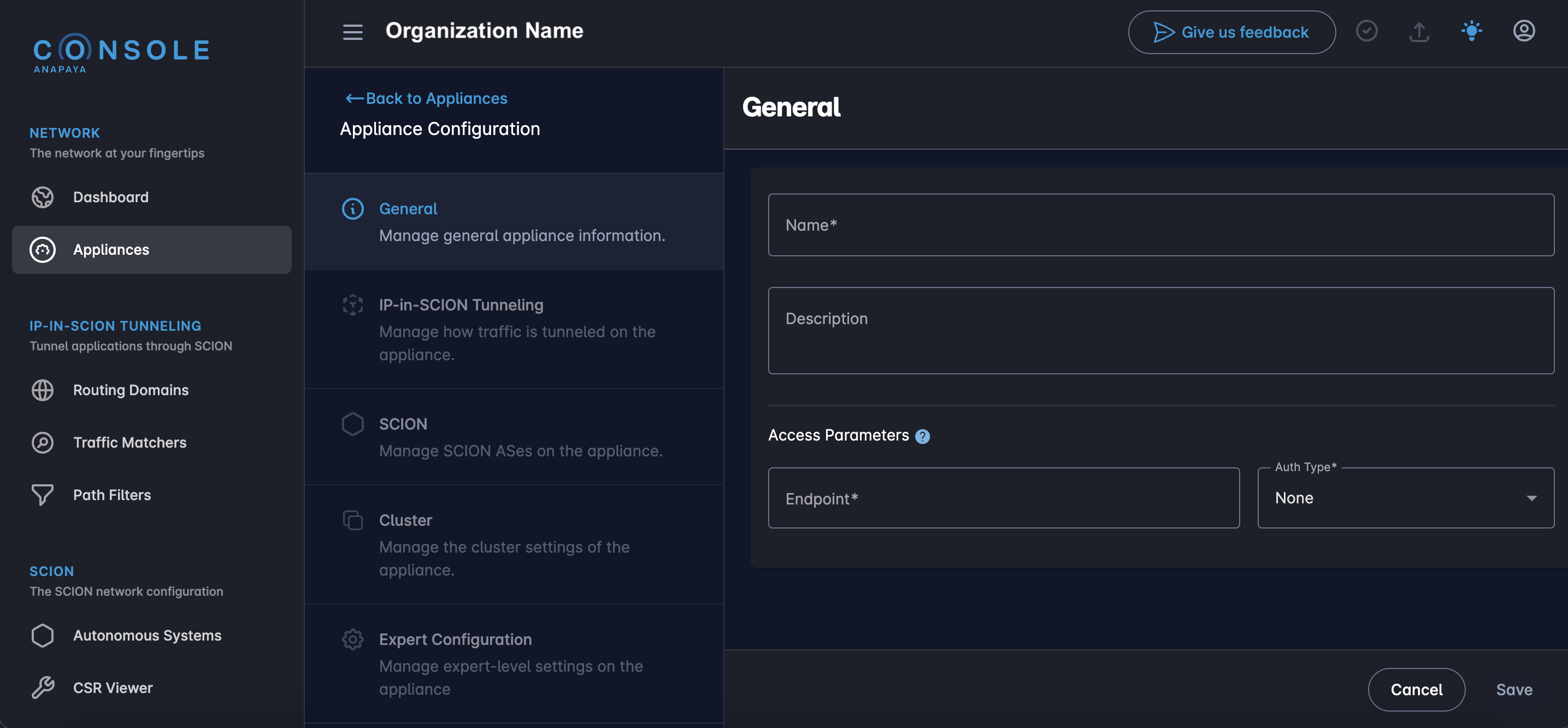Click the Give us feedback button

click(1231, 32)
